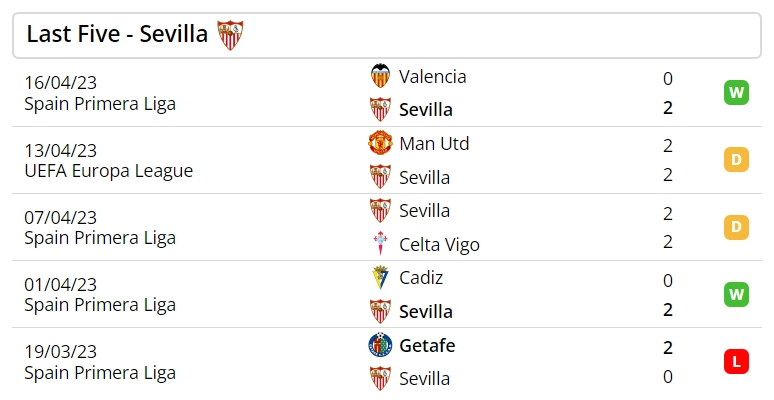This screenshot has width=774, height=400.
Task: Click the Celta Vigo club crest
Action: pyautogui.click(x=380, y=243)
